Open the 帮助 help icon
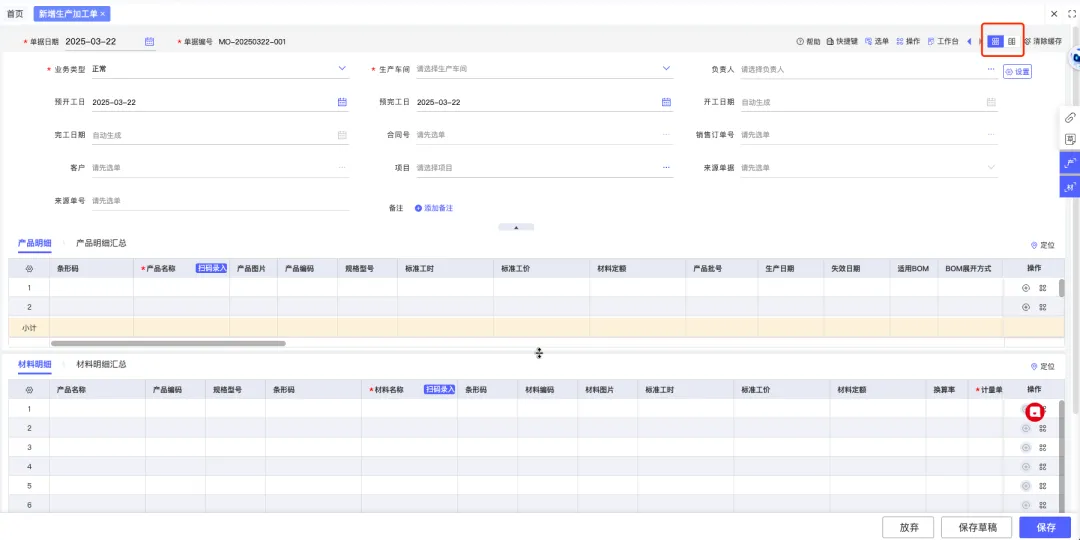The width and height of the screenshot is (1080, 540). 800,42
